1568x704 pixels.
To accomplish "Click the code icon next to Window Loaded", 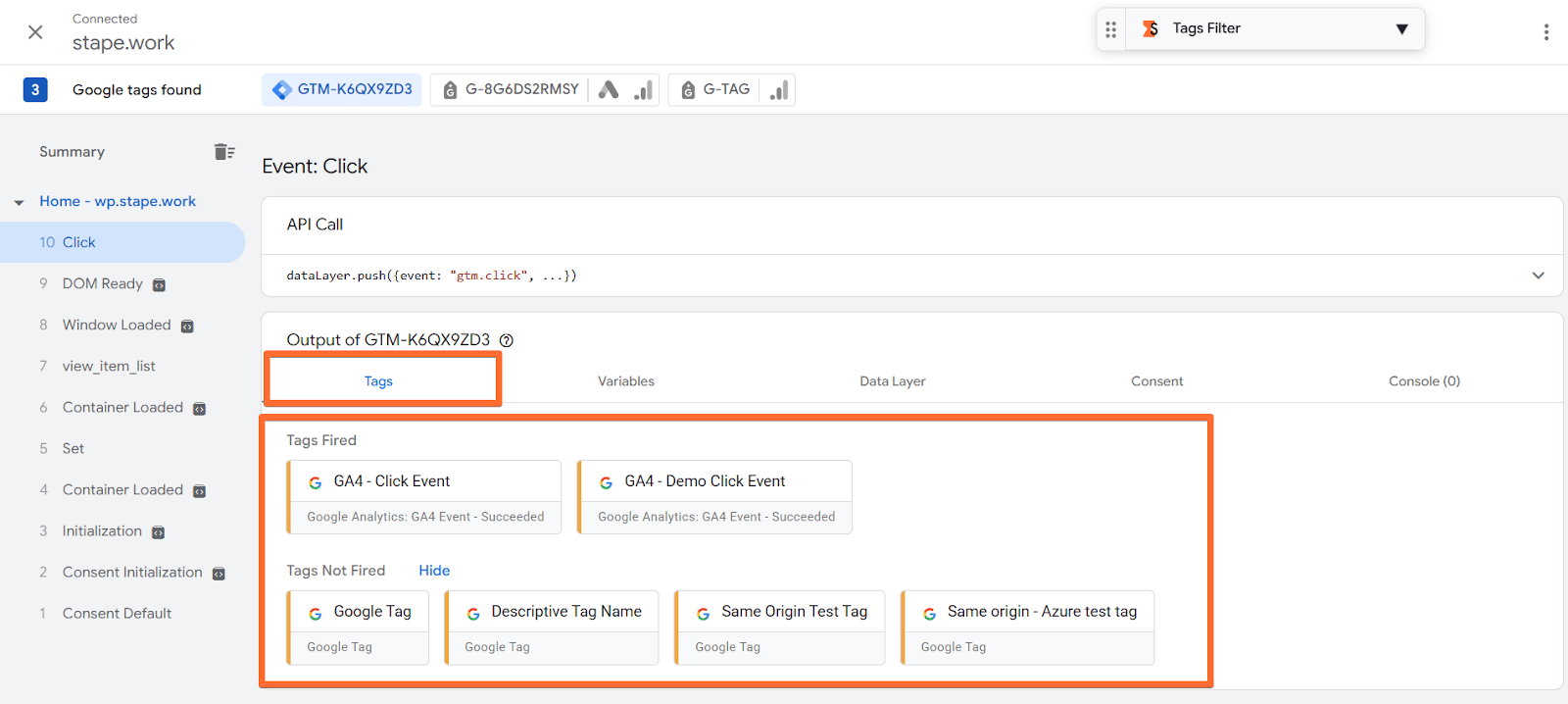I will pyautogui.click(x=187, y=327).
